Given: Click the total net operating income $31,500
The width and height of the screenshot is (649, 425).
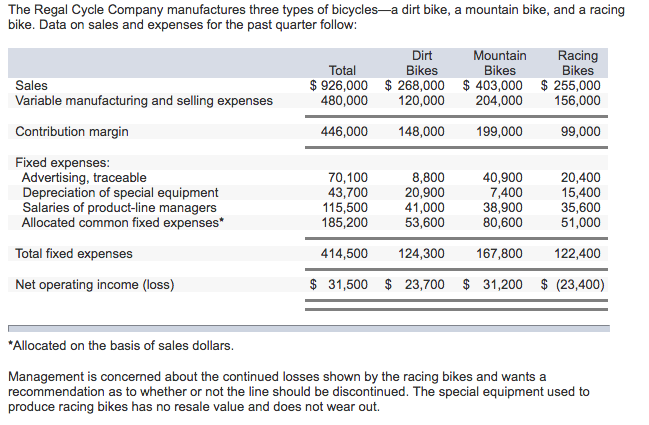Looking at the screenshot, I should coord(337,285).
